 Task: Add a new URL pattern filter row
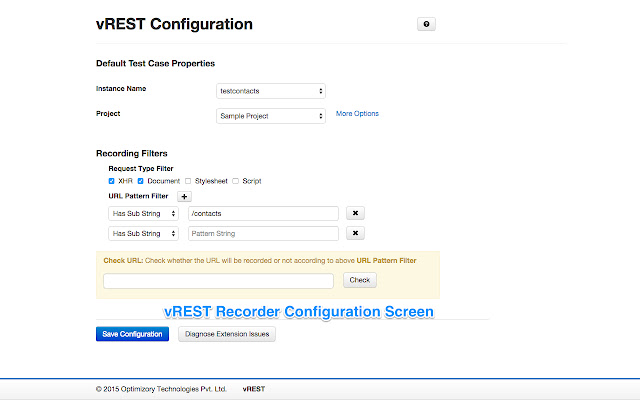tap(184, 196)
